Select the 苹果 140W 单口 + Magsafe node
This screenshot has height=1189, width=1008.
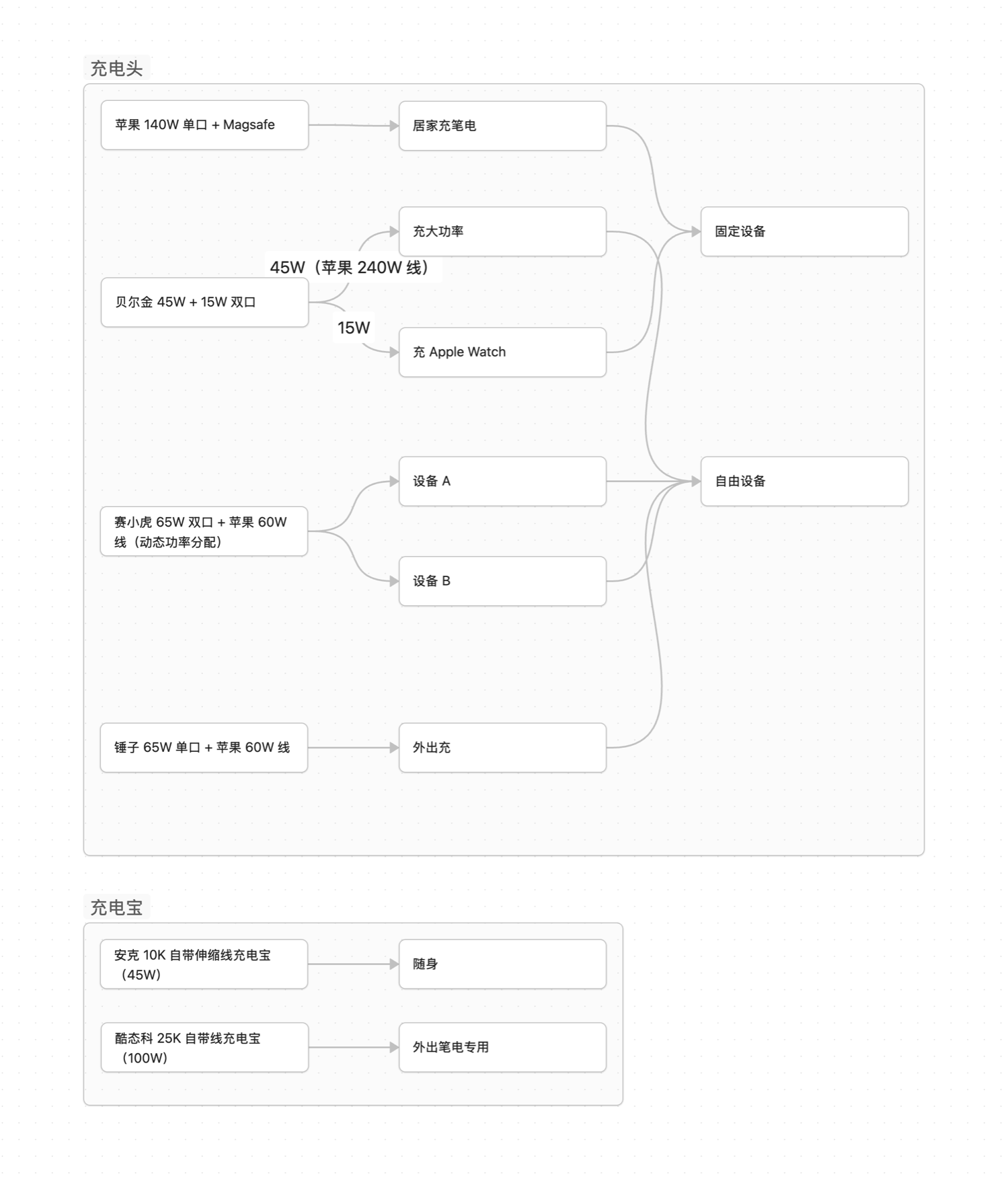(x=204, y=125)
